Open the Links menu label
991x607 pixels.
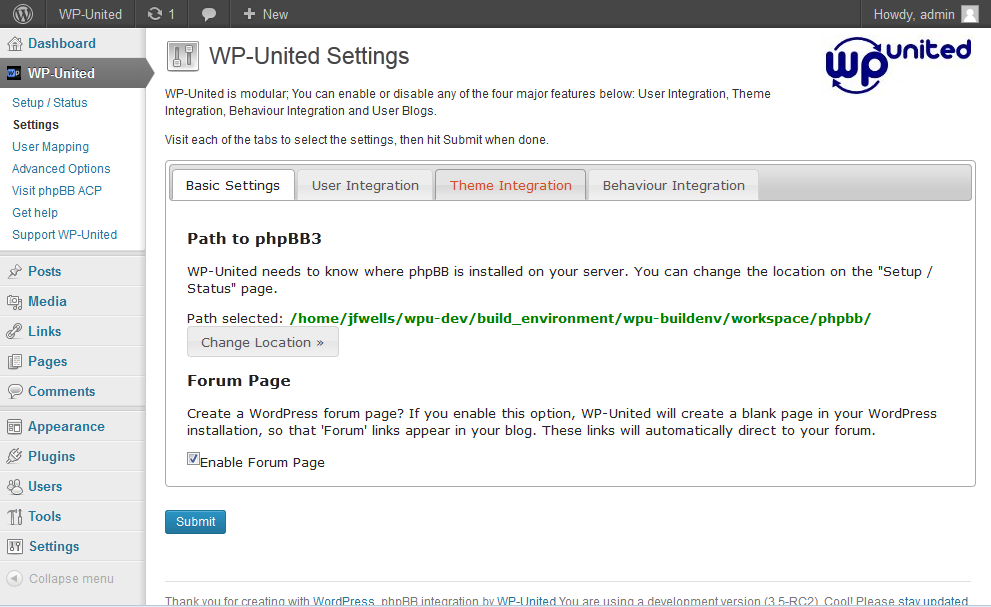coord(45,331)
